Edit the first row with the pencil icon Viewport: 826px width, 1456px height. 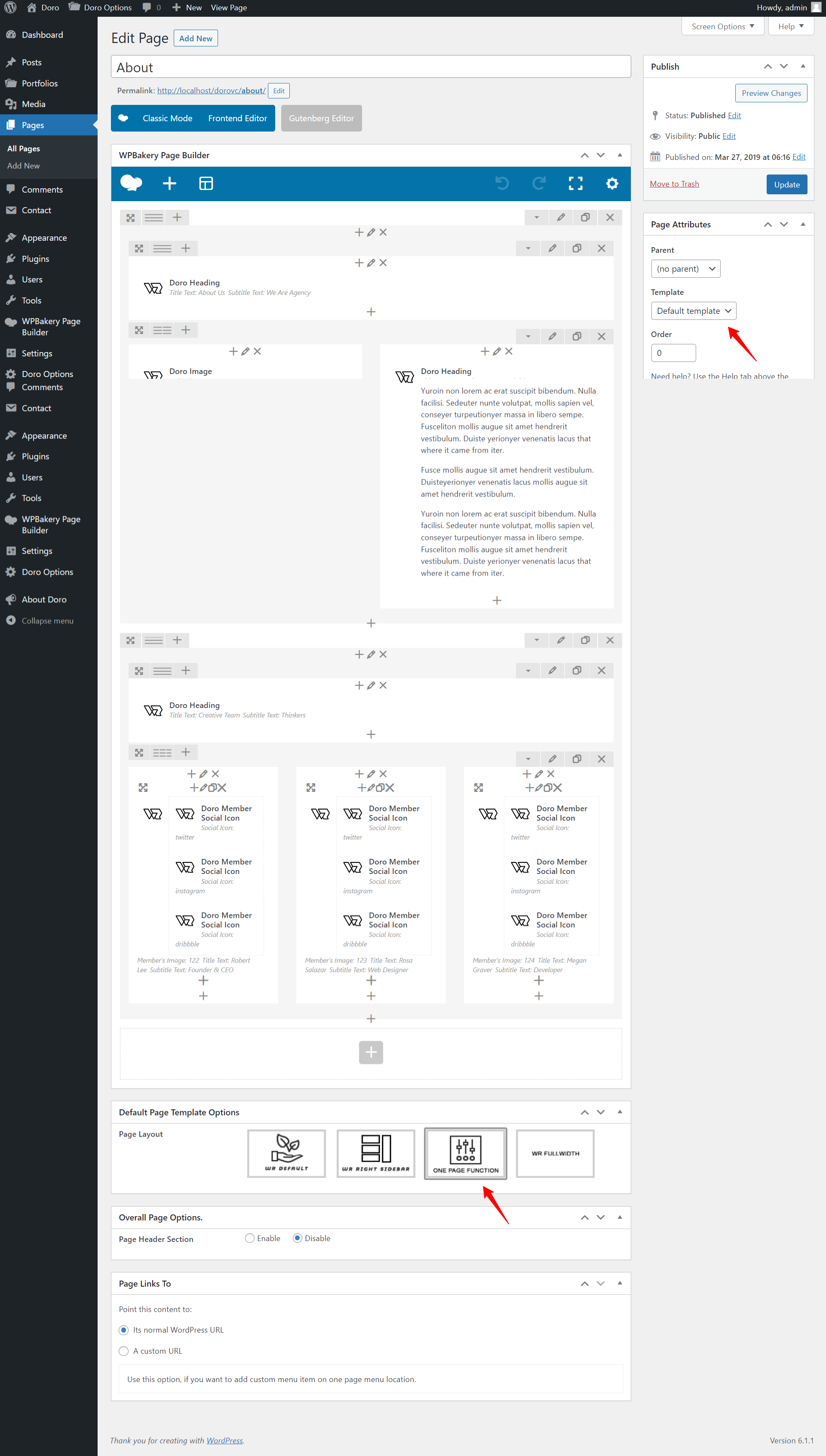[561, 217]
